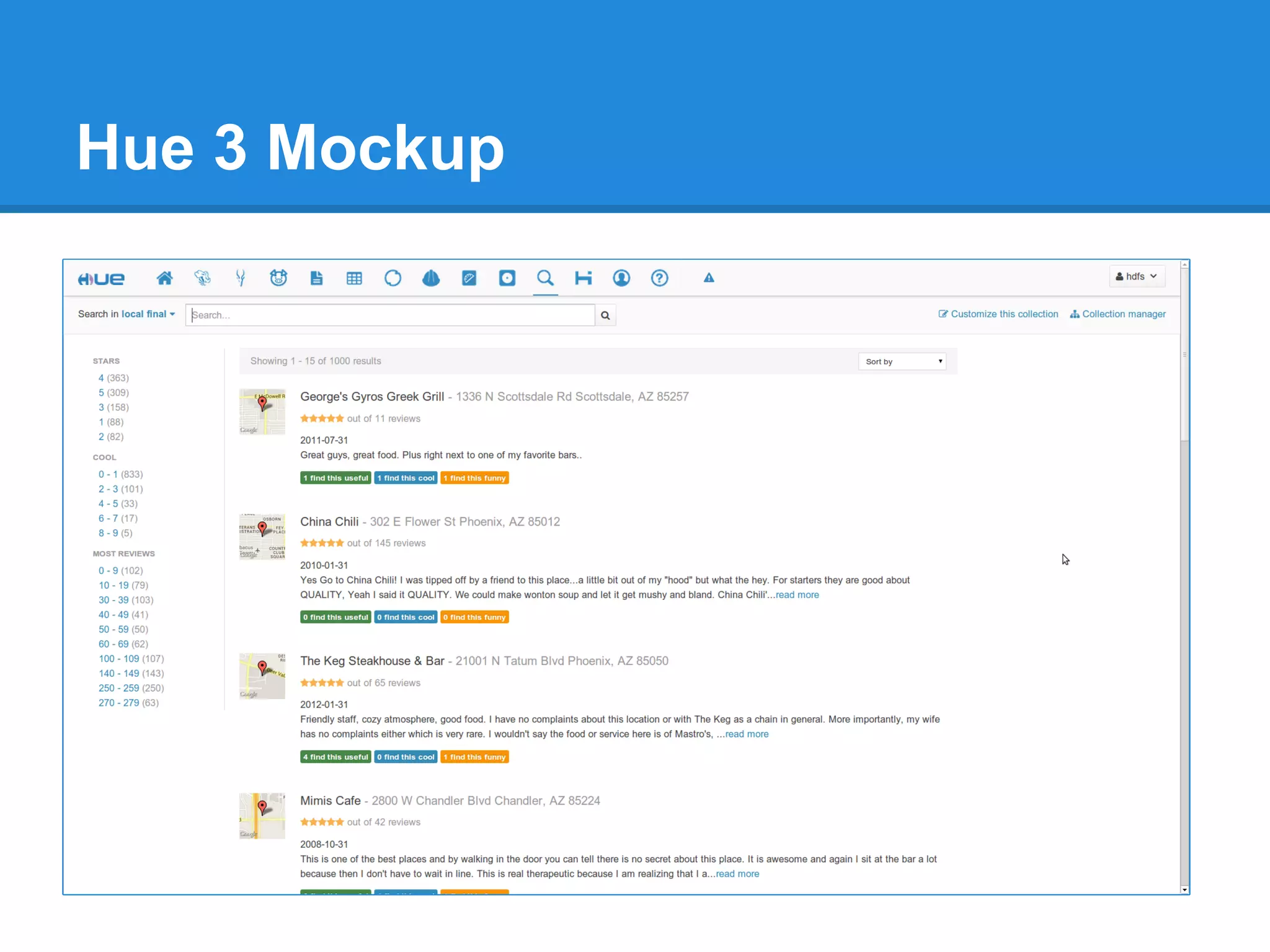This screenshot has height=952, width=1270.
Task: Open the Oozie hard-hat icon
Action: tap(431, 278)
